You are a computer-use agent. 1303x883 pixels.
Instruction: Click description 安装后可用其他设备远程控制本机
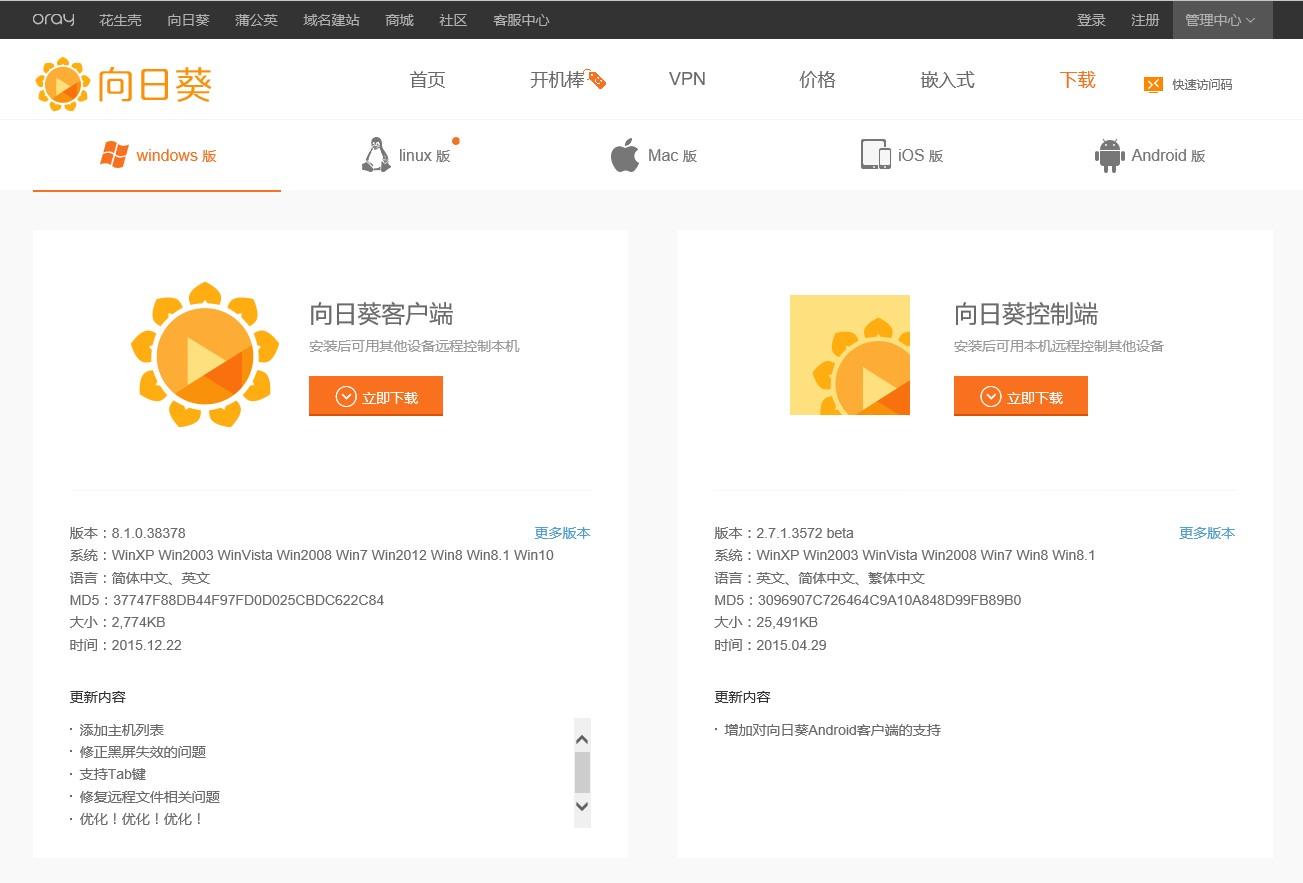(x=414, y=346)
